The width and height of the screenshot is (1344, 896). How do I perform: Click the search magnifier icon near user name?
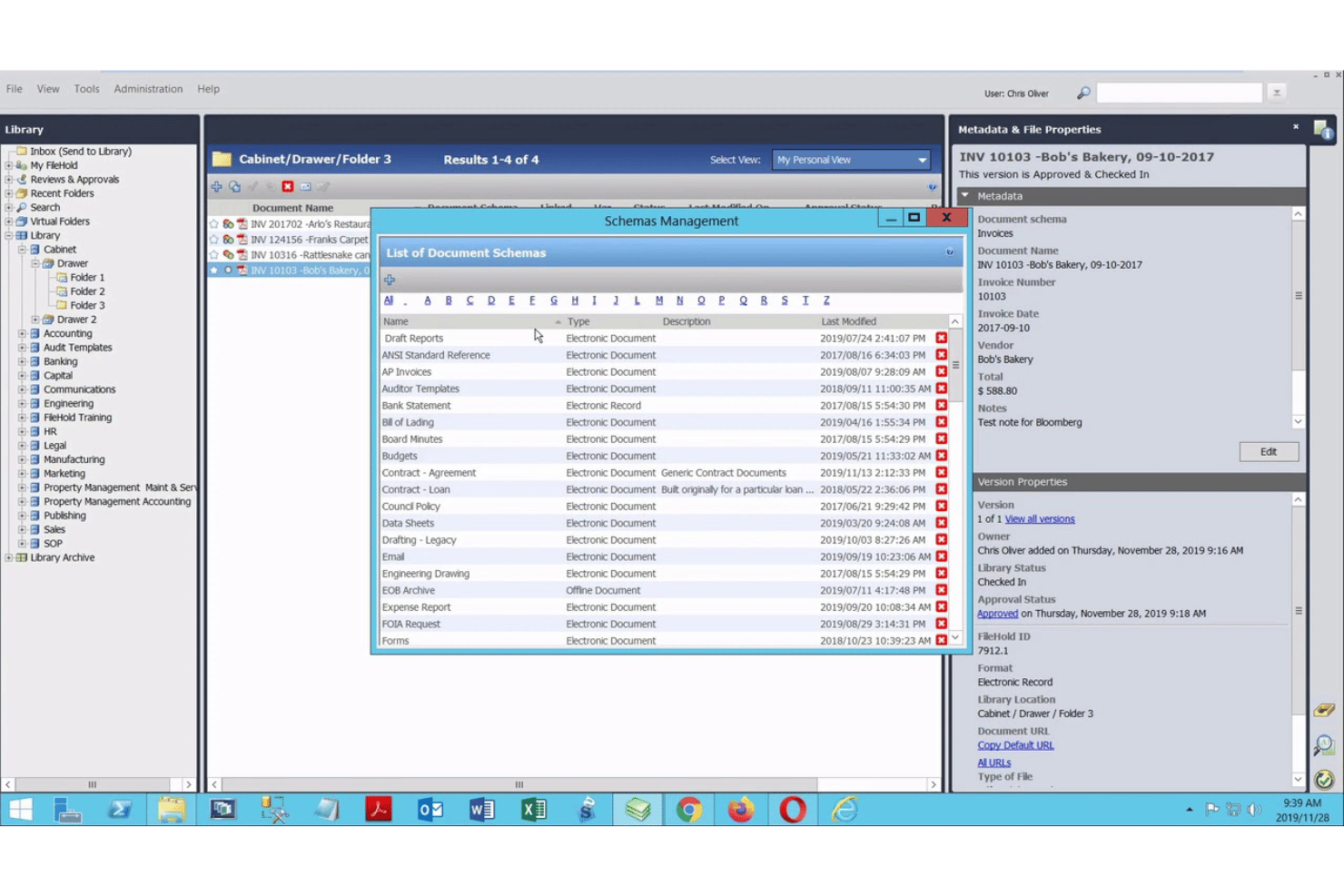1083,93
